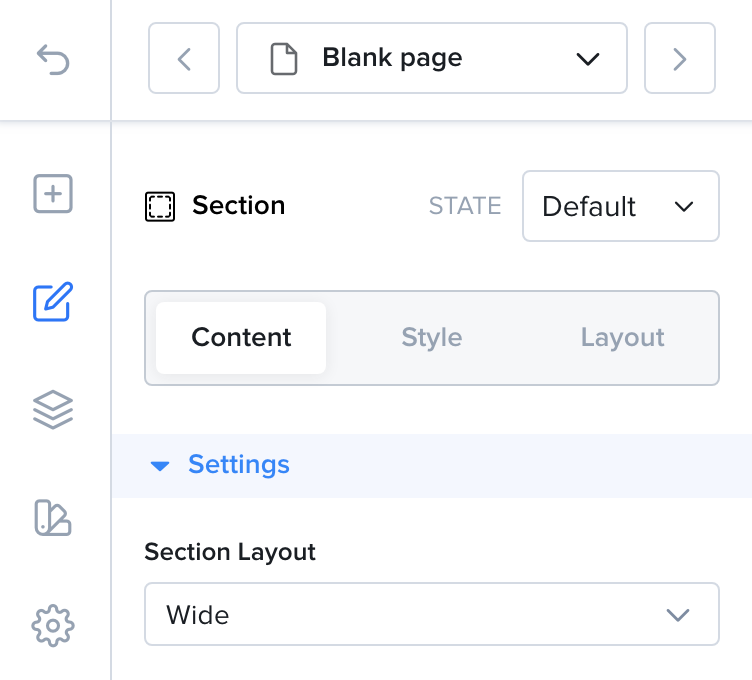Switch to the Content tab

coord(241,338)
